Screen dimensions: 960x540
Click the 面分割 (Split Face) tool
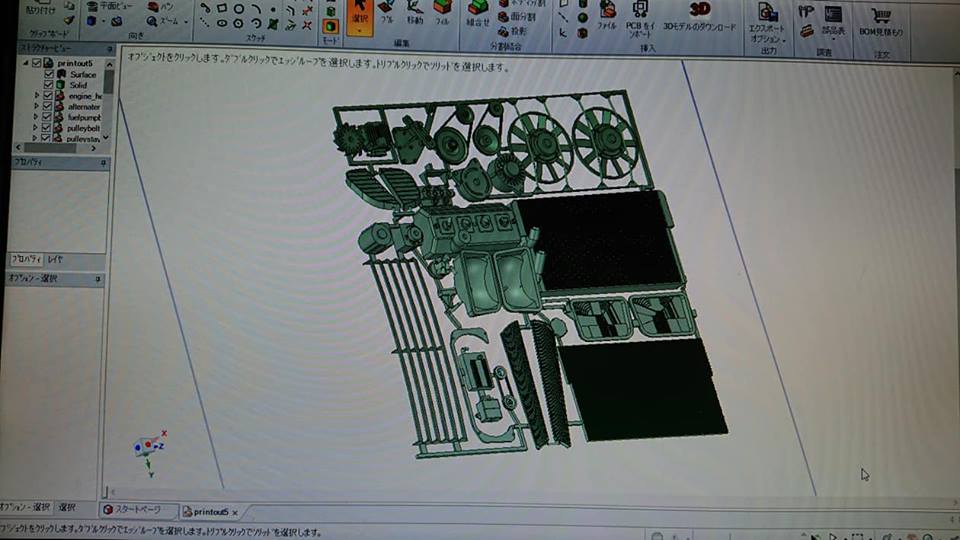(516, 17)
